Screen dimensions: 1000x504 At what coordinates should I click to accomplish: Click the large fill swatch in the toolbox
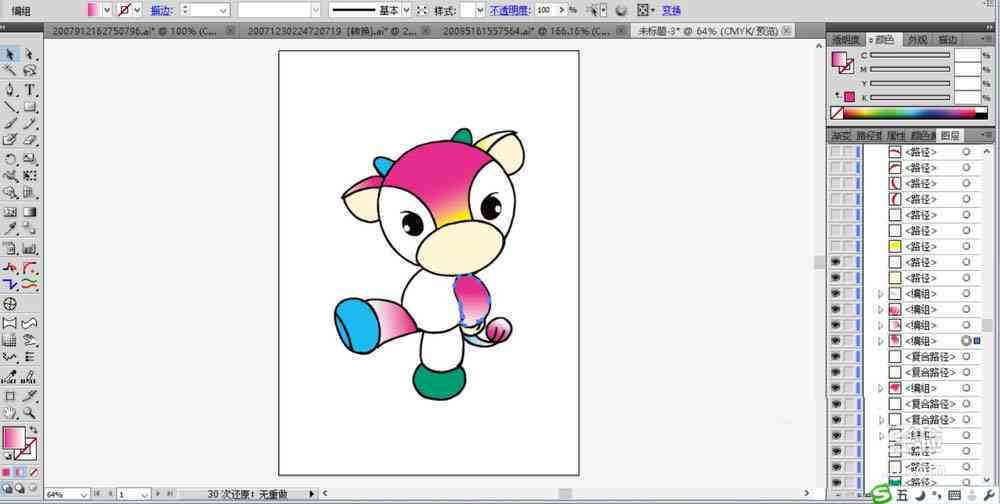click(13, 438)
